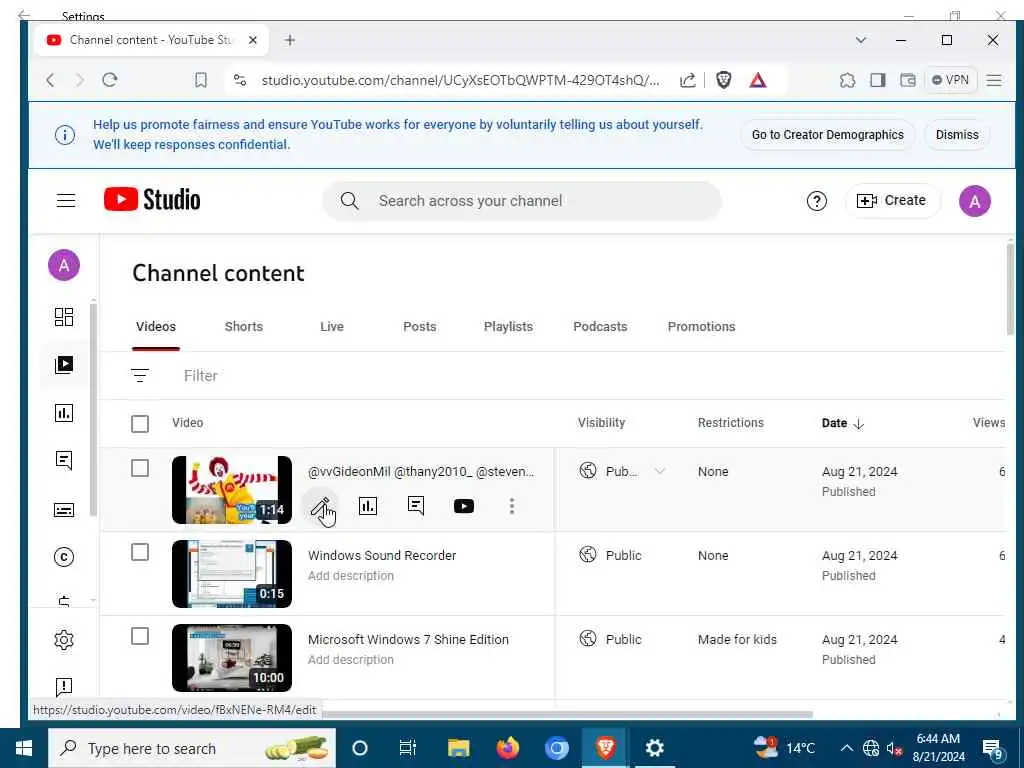Switch to the Videos tab

point(155,327)
